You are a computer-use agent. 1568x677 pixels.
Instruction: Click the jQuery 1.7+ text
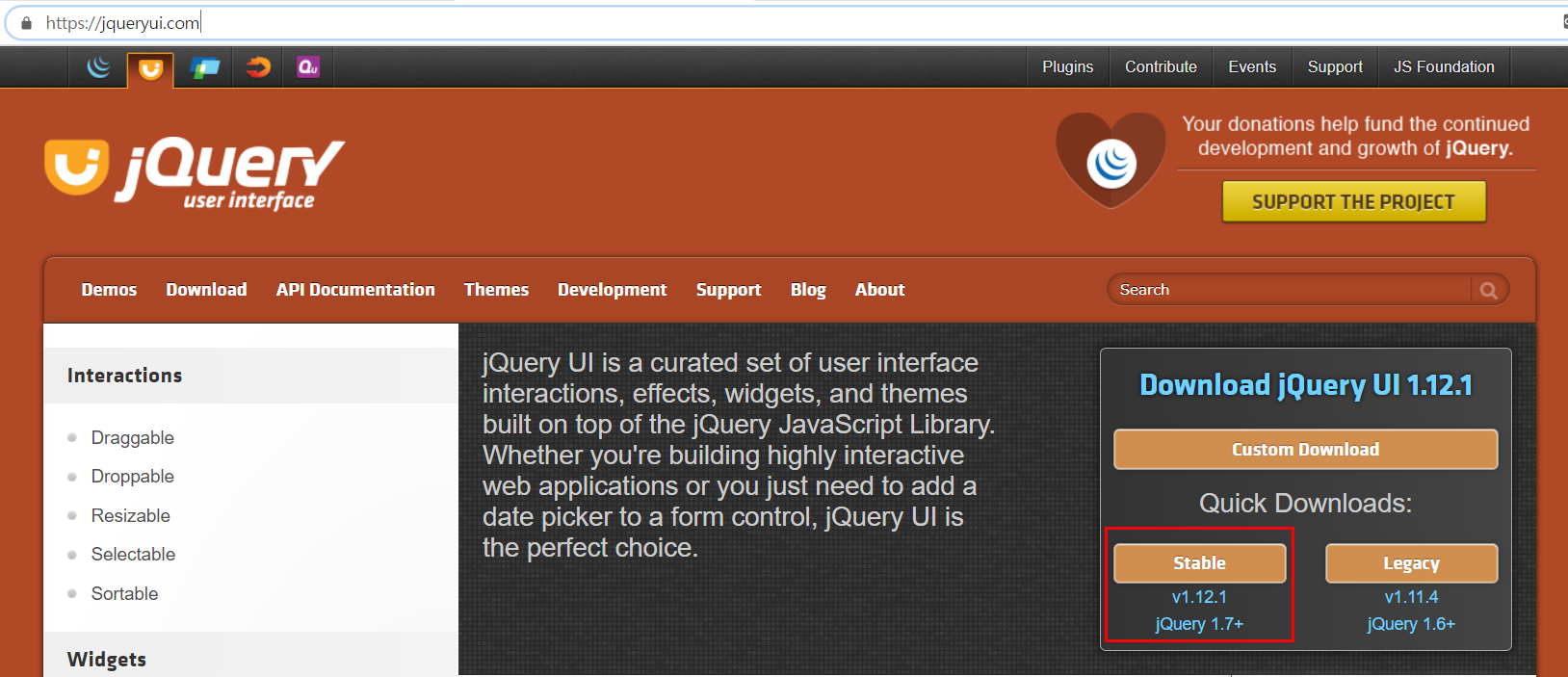coord(1199,624)
